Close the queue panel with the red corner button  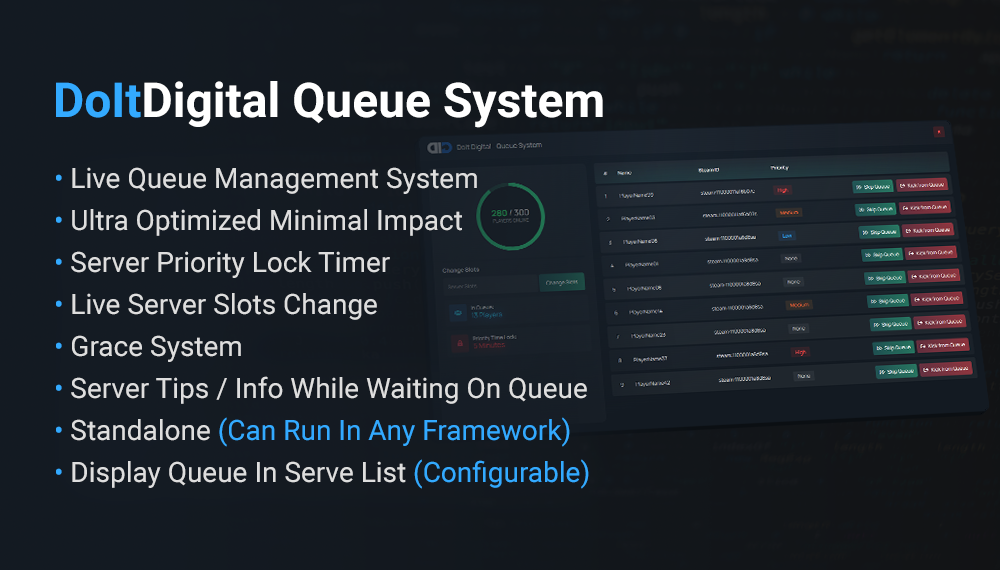(x=938, y=132)
